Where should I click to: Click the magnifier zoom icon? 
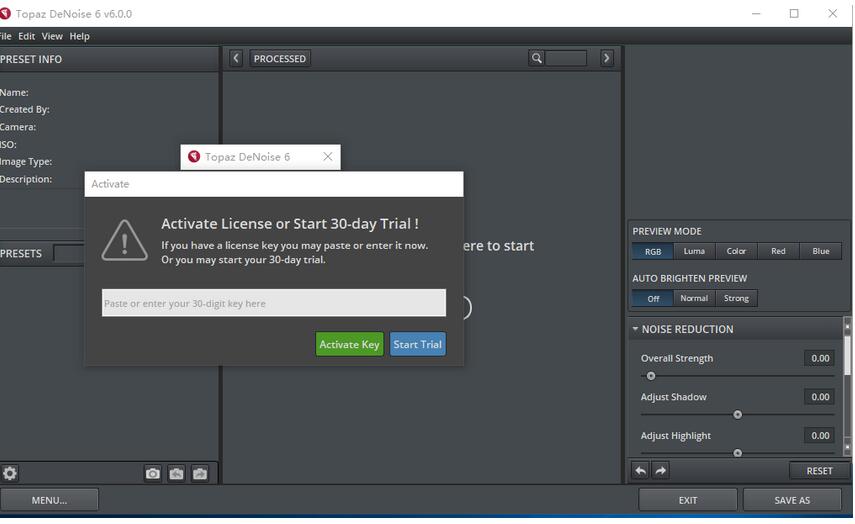537,58
